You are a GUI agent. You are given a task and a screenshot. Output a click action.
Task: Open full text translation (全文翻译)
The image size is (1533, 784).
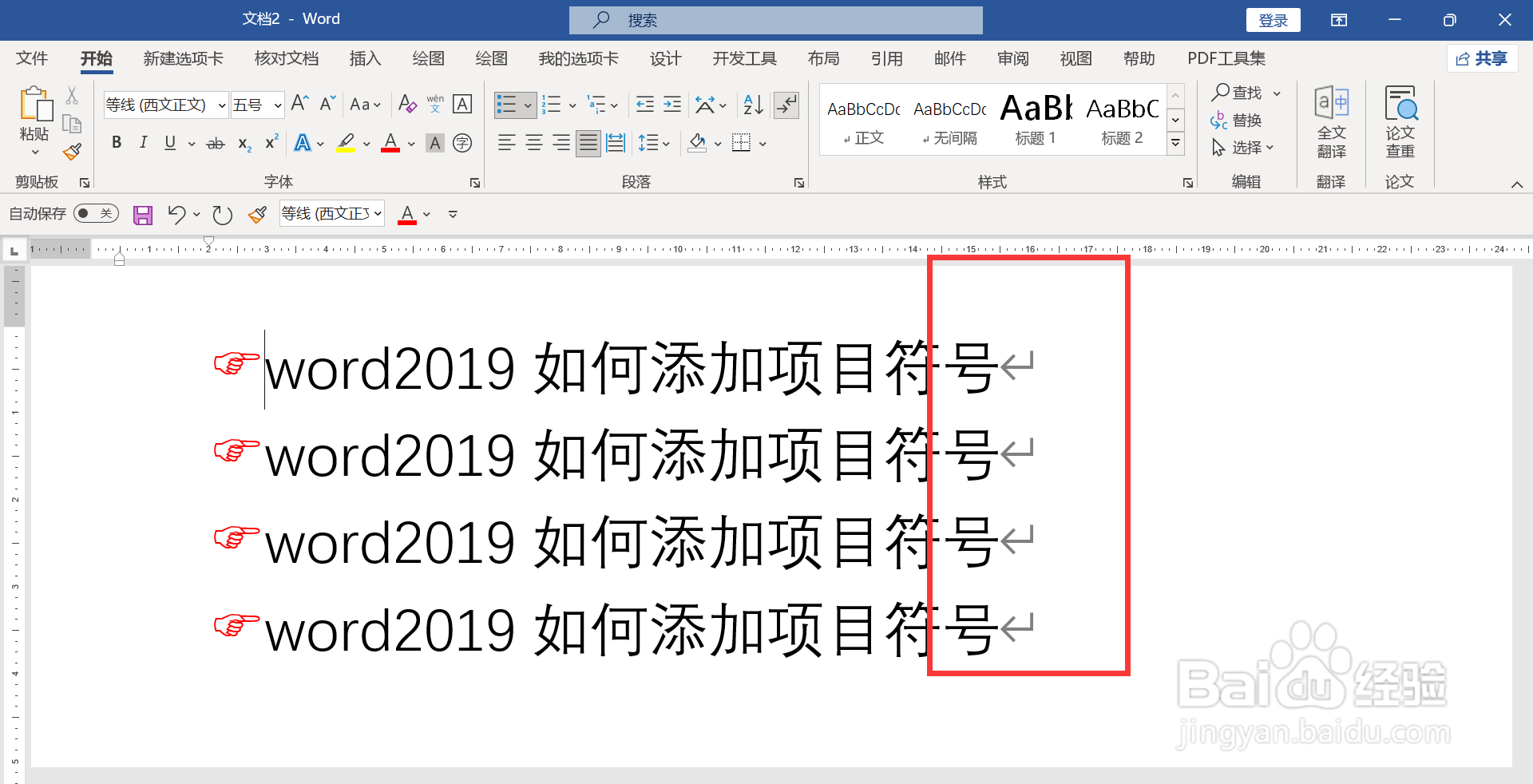1331,122
